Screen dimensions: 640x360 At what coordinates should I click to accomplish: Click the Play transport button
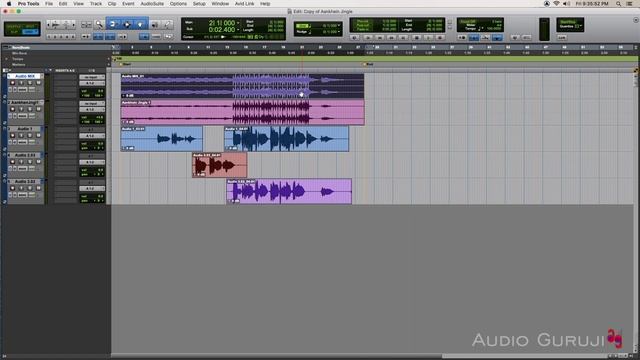[428, 37]
